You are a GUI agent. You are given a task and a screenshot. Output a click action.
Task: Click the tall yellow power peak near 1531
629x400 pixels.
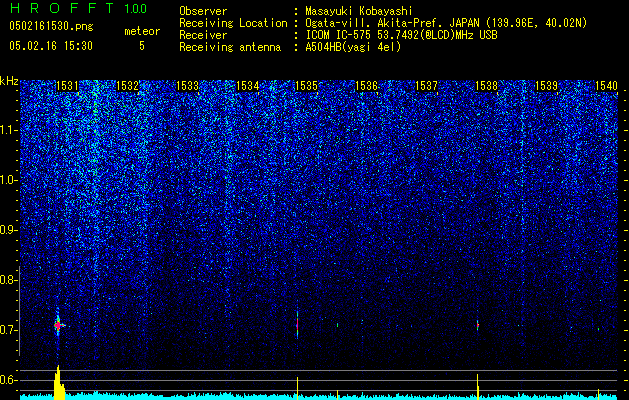point(59,382)
